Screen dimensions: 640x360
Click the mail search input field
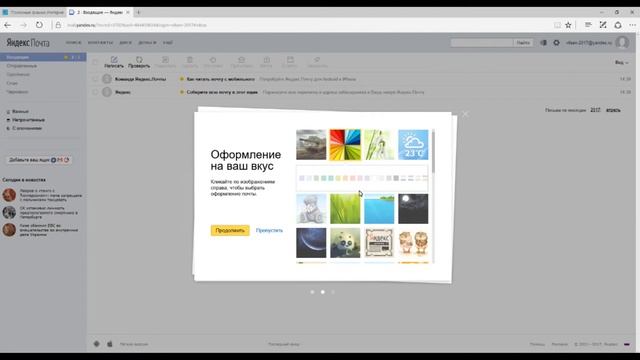(482, 42)
